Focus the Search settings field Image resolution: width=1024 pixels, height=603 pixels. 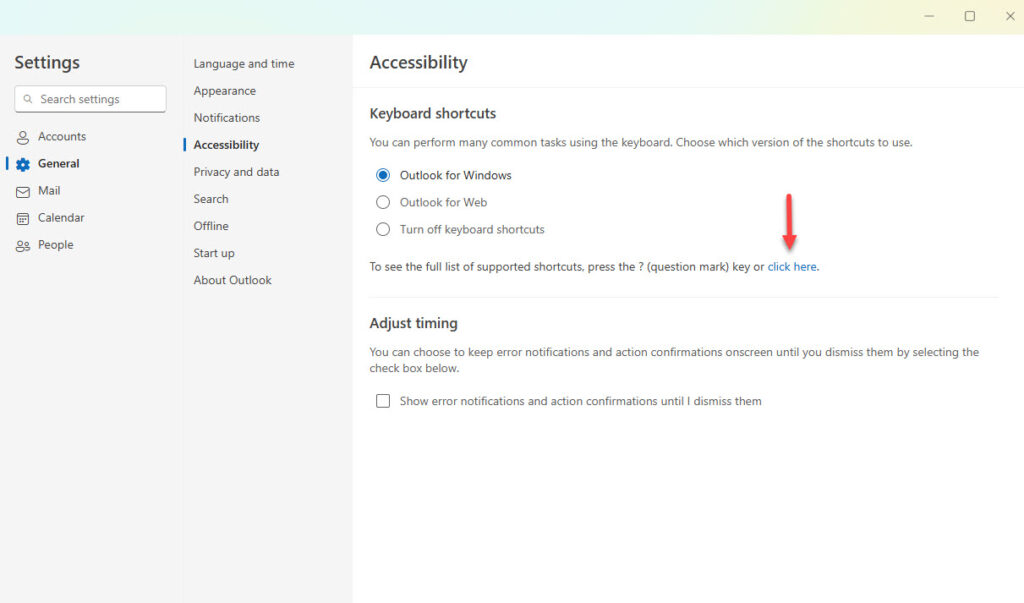point(90,99)
